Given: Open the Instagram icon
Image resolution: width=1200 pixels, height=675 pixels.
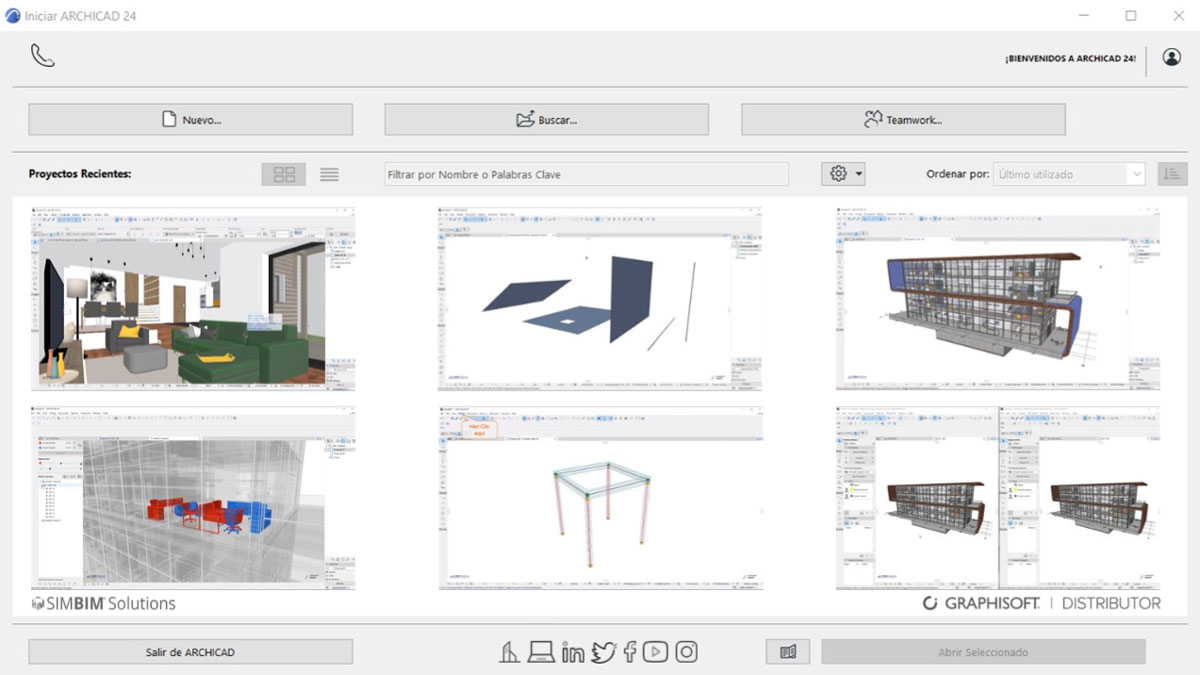Looking at the screenshot, I should pos(686,652).
